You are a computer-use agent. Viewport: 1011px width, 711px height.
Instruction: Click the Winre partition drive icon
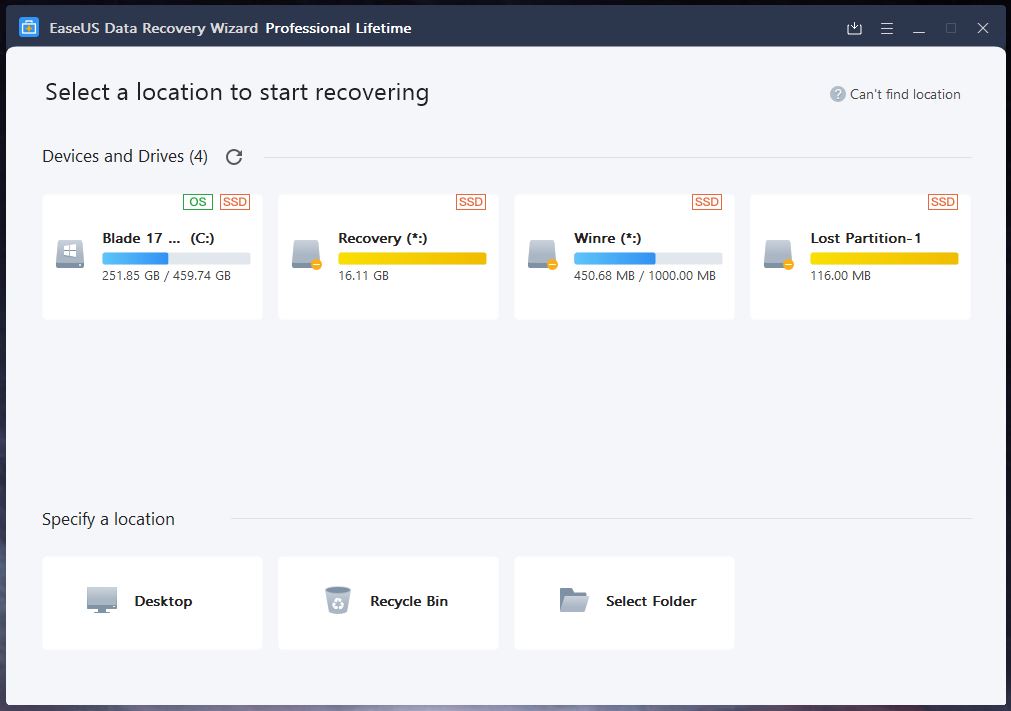[x=542, y=254]
